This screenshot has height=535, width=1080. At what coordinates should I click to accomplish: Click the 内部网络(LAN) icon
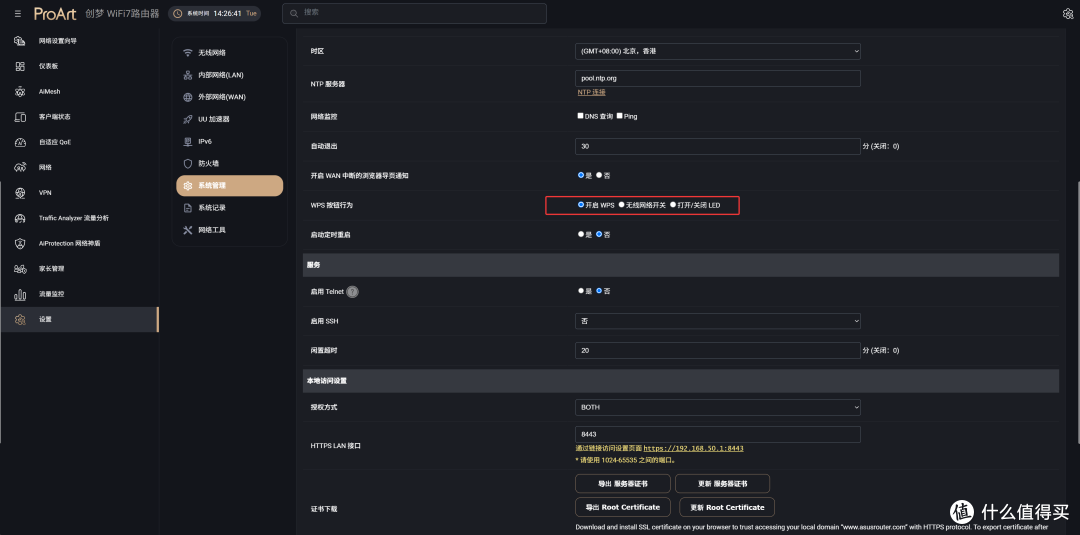187,75
